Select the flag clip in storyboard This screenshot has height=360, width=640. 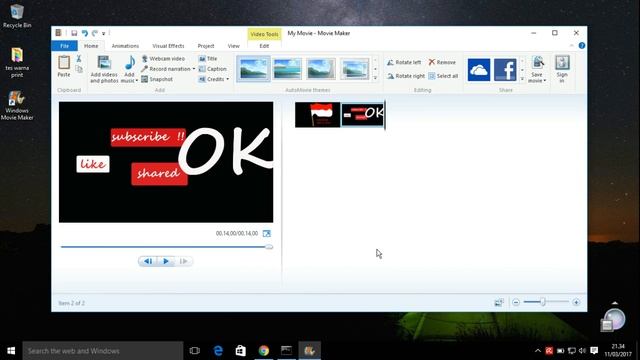tap(318, 115)
